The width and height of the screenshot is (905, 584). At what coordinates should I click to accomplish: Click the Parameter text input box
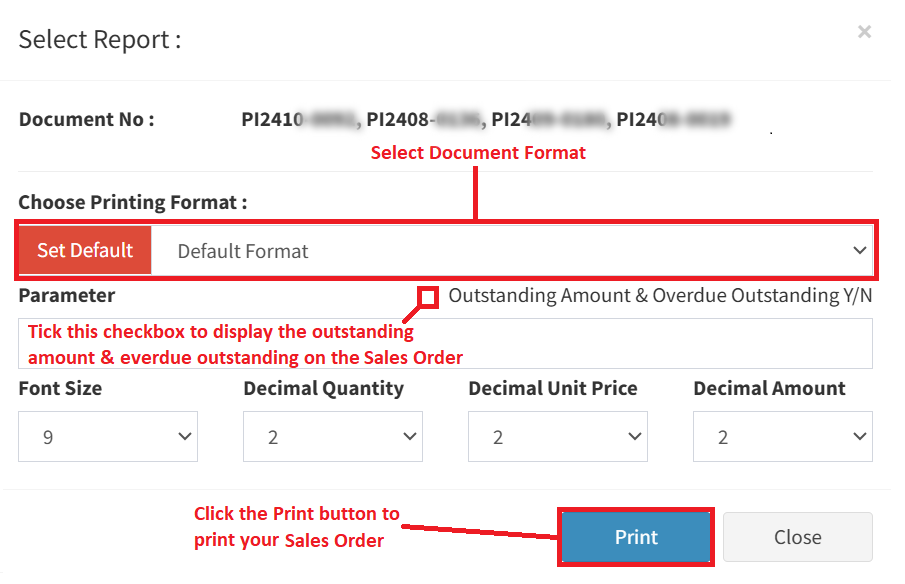(x=640, y=343)
